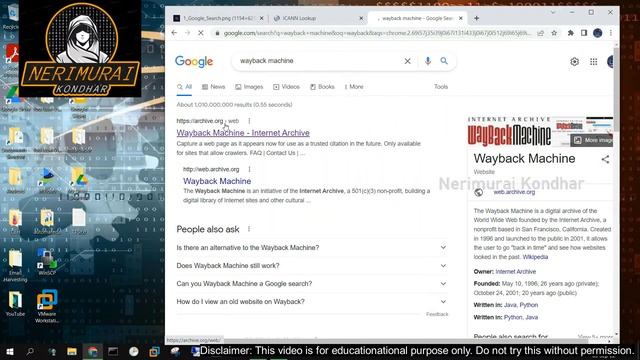The image size is (640, 360).
Task: Open Chrome's three-dot menu
Action: tap(611, 33)
